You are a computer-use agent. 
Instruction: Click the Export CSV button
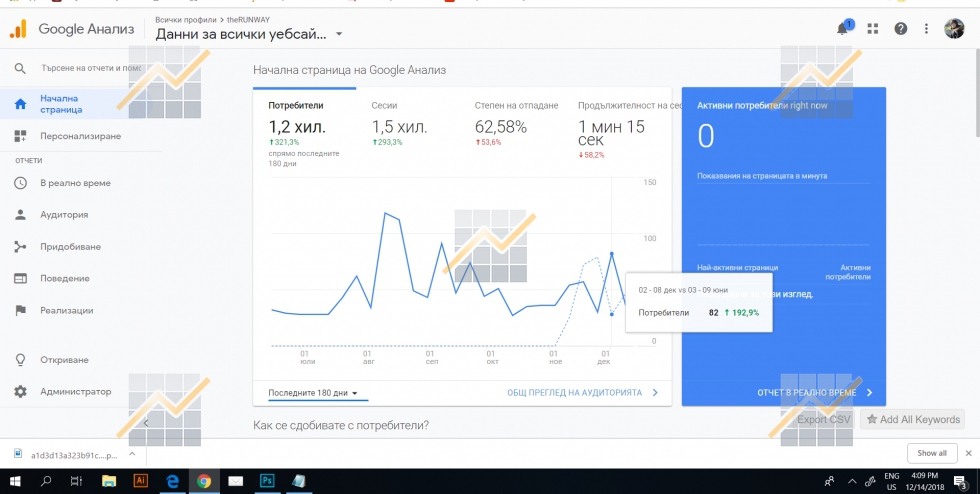[x=823, y=420]
